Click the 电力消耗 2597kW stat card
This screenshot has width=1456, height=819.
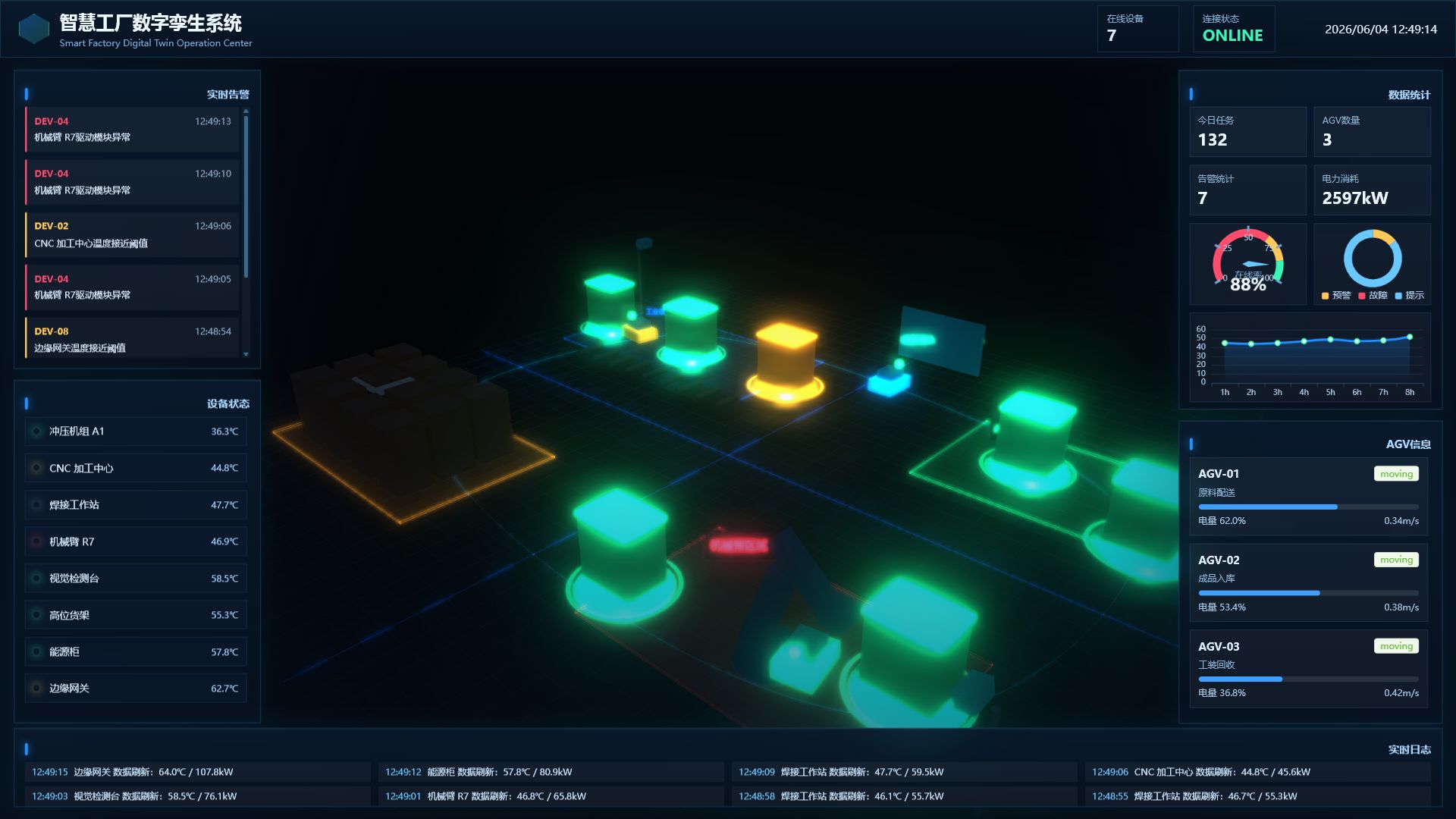[1372, 190]
